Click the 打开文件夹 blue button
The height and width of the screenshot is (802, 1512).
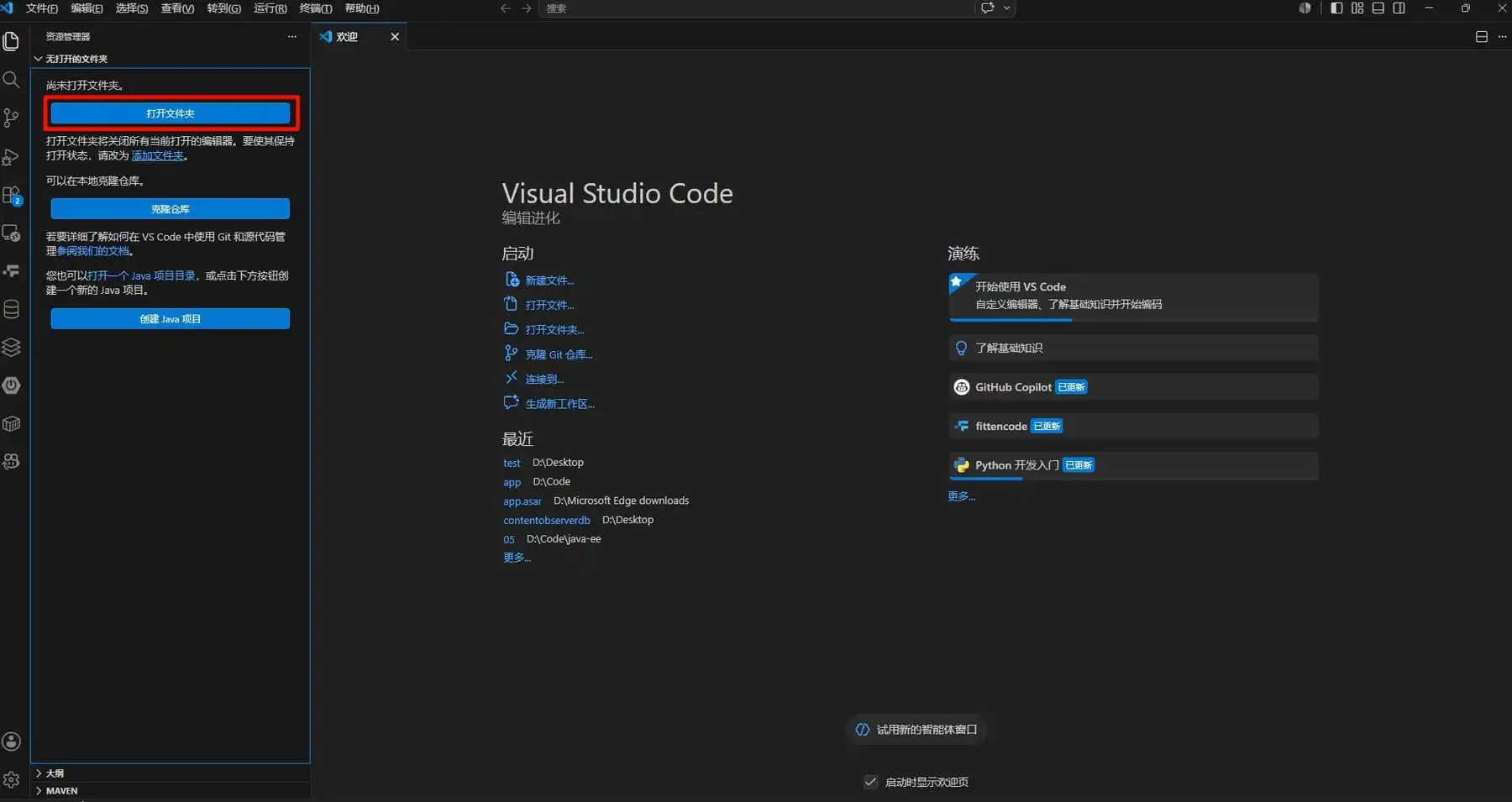click(x=171, y=113)
